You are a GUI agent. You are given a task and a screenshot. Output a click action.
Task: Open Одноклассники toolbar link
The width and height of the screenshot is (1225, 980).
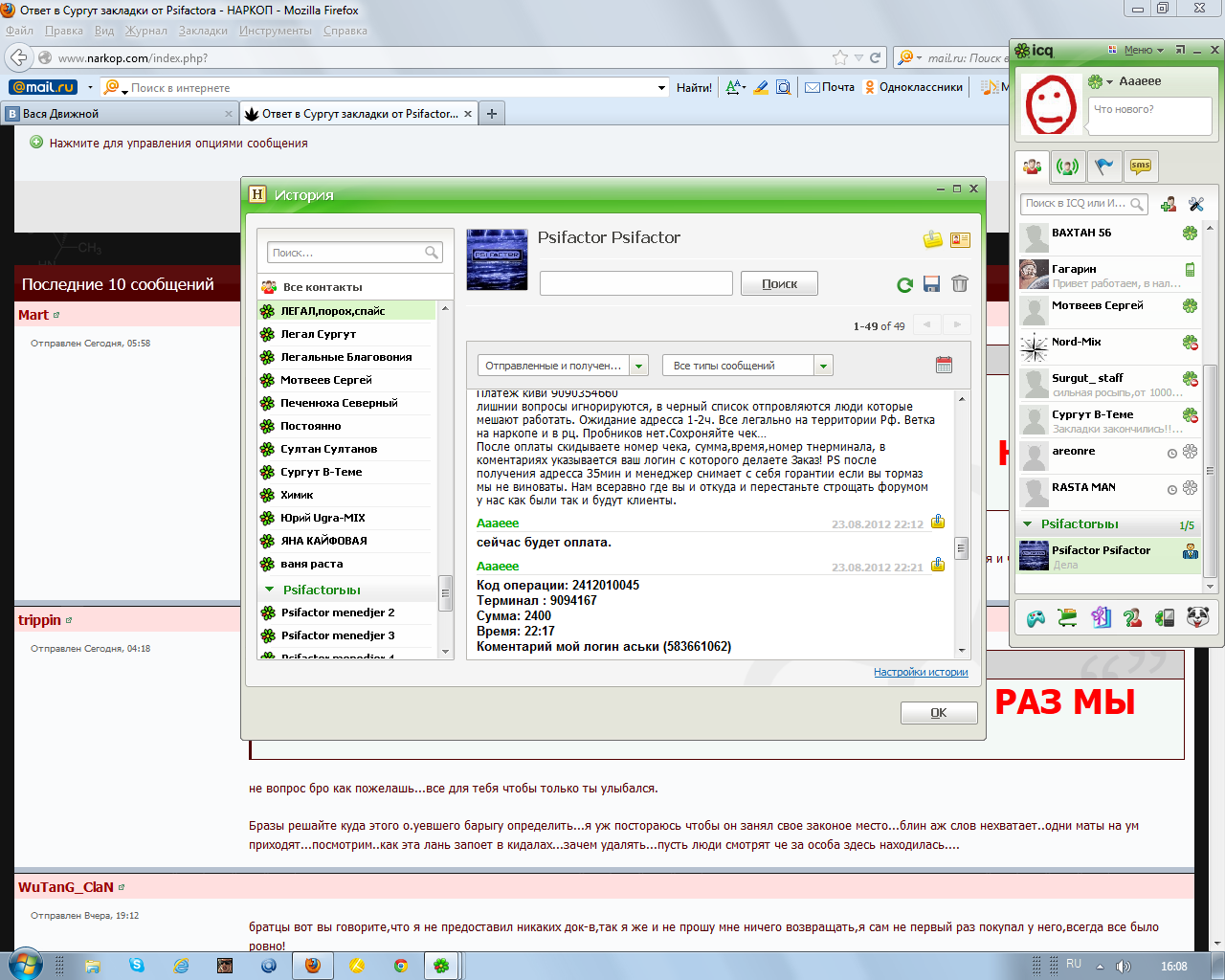(x=913, y=87)
